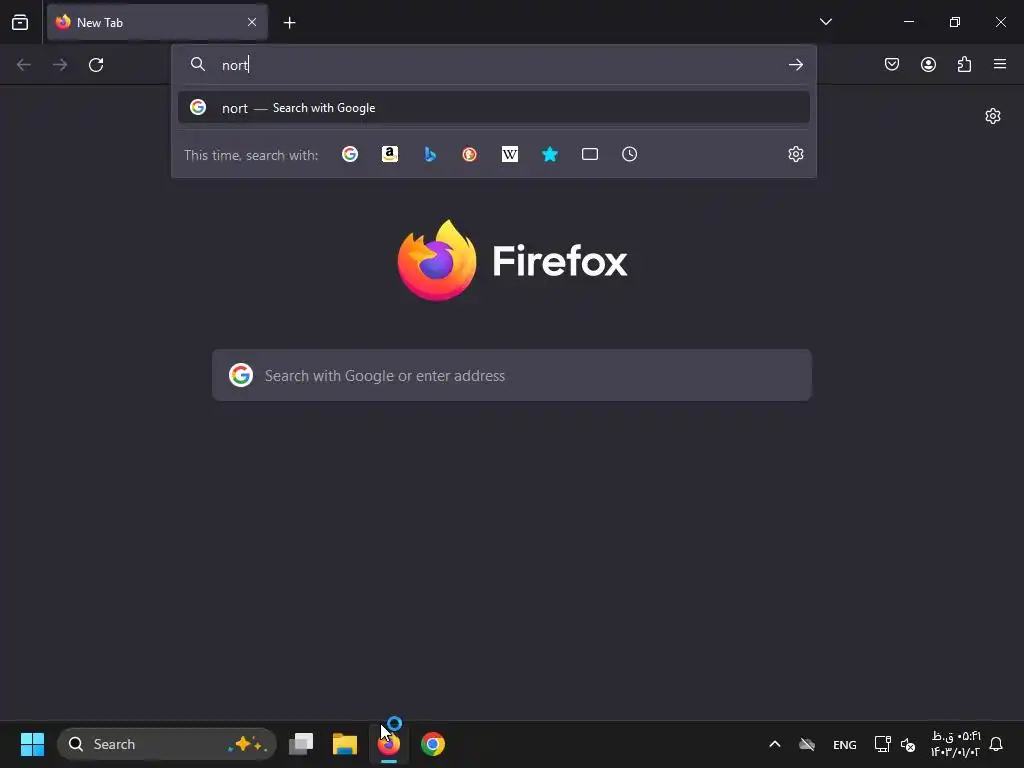Close the New Tab tab
Viewport: 1024px width, 768px height.
pyautogui.click(x=252, y=22)
